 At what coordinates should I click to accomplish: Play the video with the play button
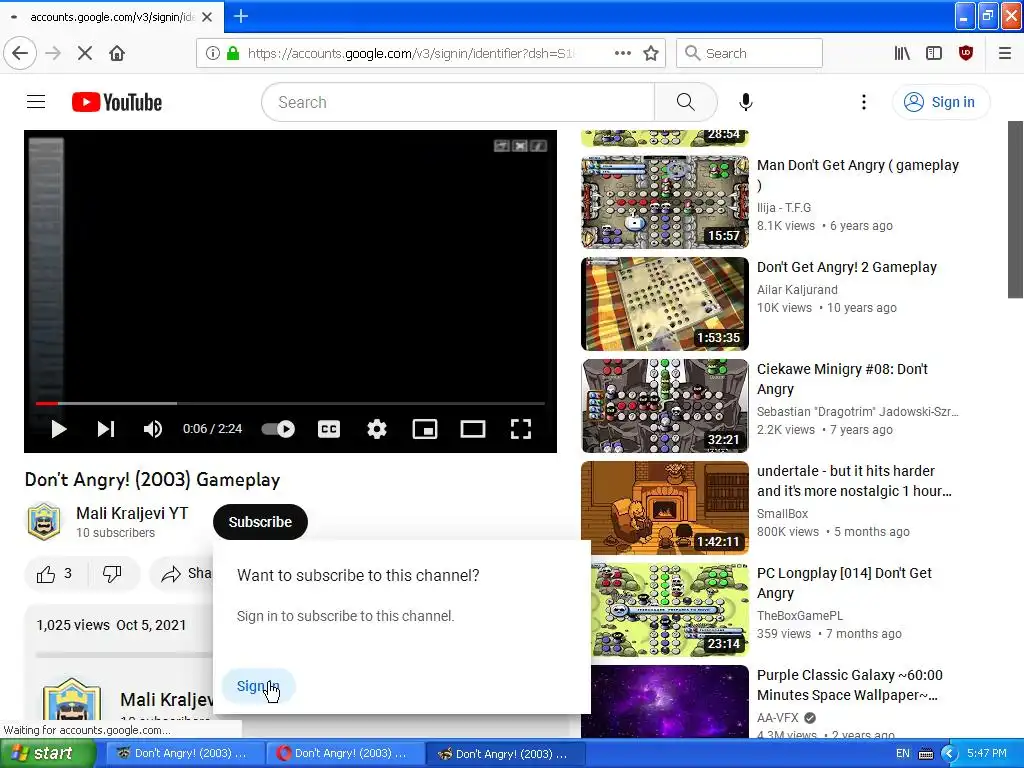[59, 429]
